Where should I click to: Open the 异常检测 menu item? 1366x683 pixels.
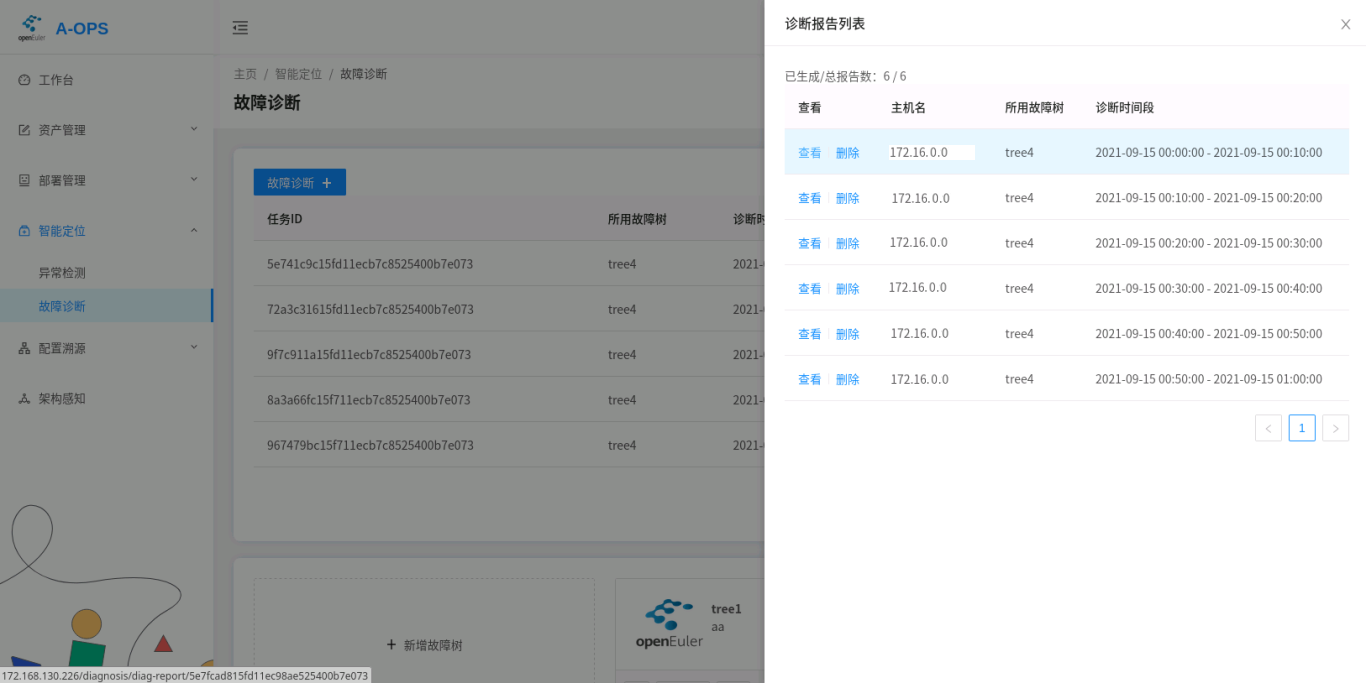click(x=62, y=272)
